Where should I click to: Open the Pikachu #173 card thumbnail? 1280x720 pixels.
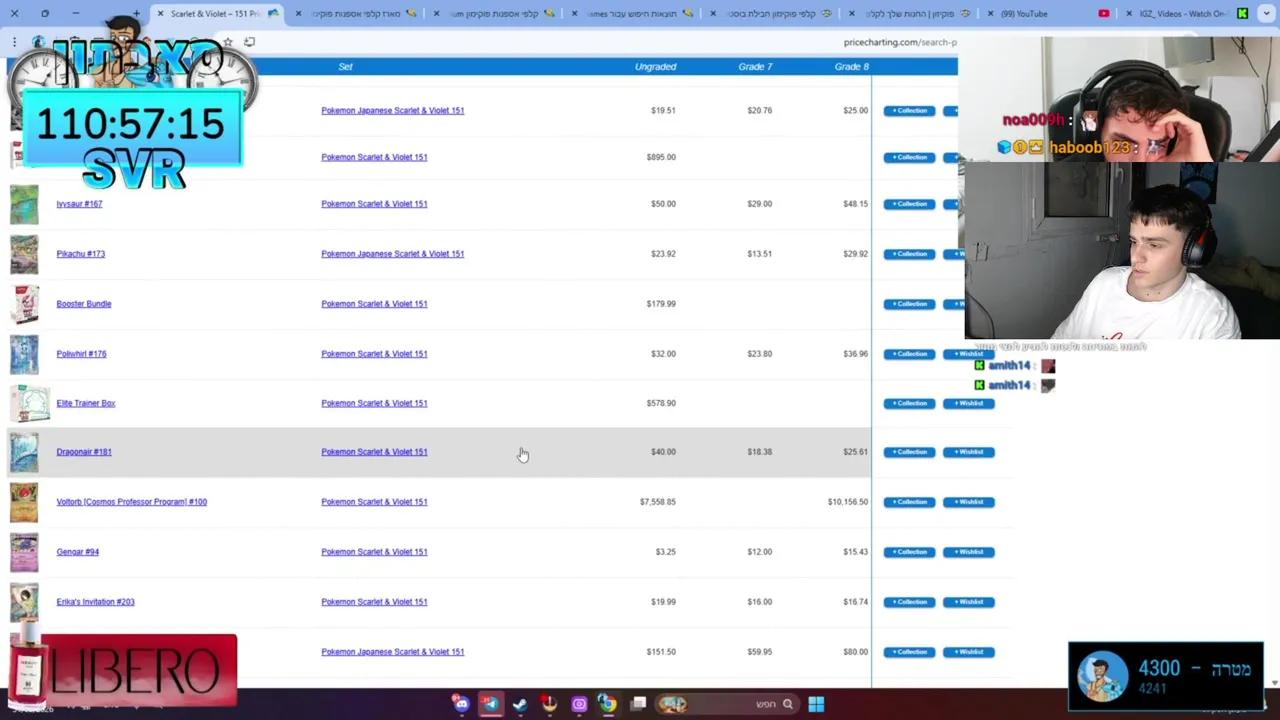coord(24,254)
